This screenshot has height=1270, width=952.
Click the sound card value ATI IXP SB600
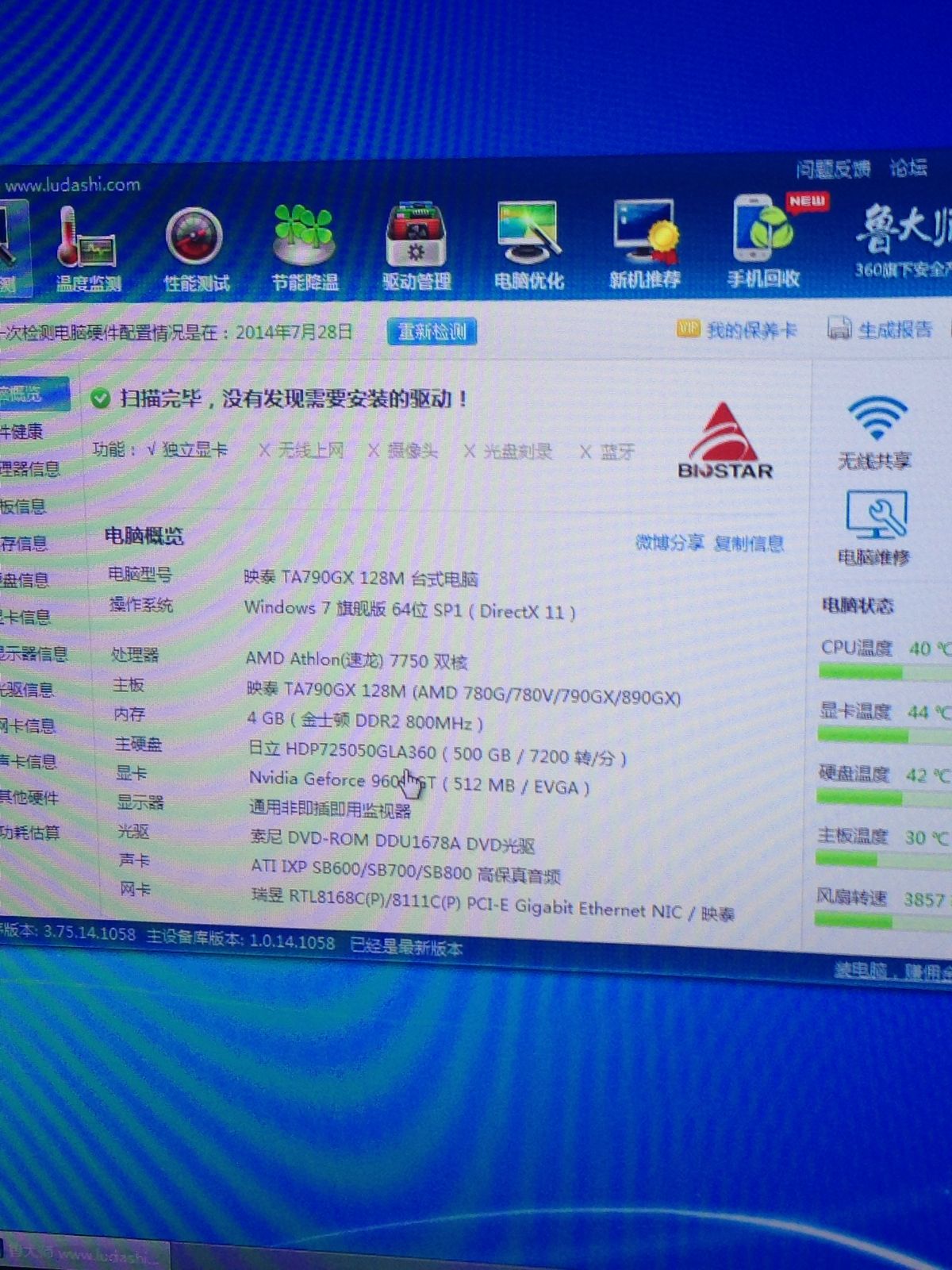tap(406, 871)
